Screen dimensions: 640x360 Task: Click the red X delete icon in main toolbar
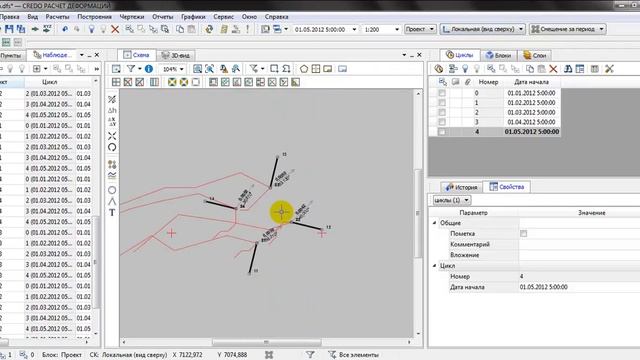(115, 29)
